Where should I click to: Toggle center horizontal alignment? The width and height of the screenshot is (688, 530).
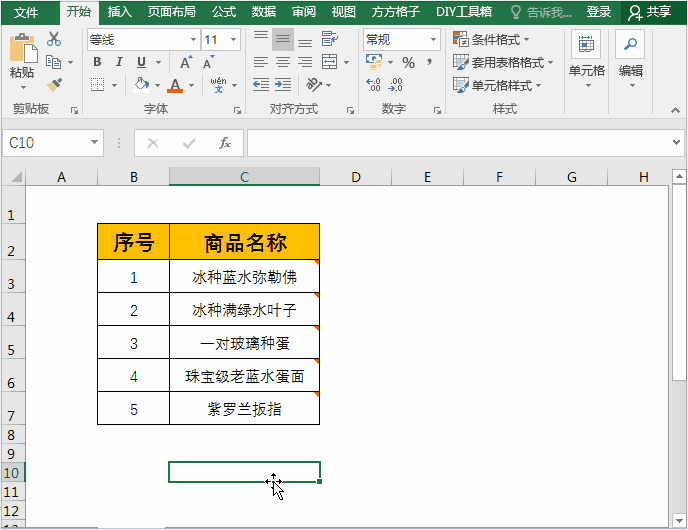283,62
